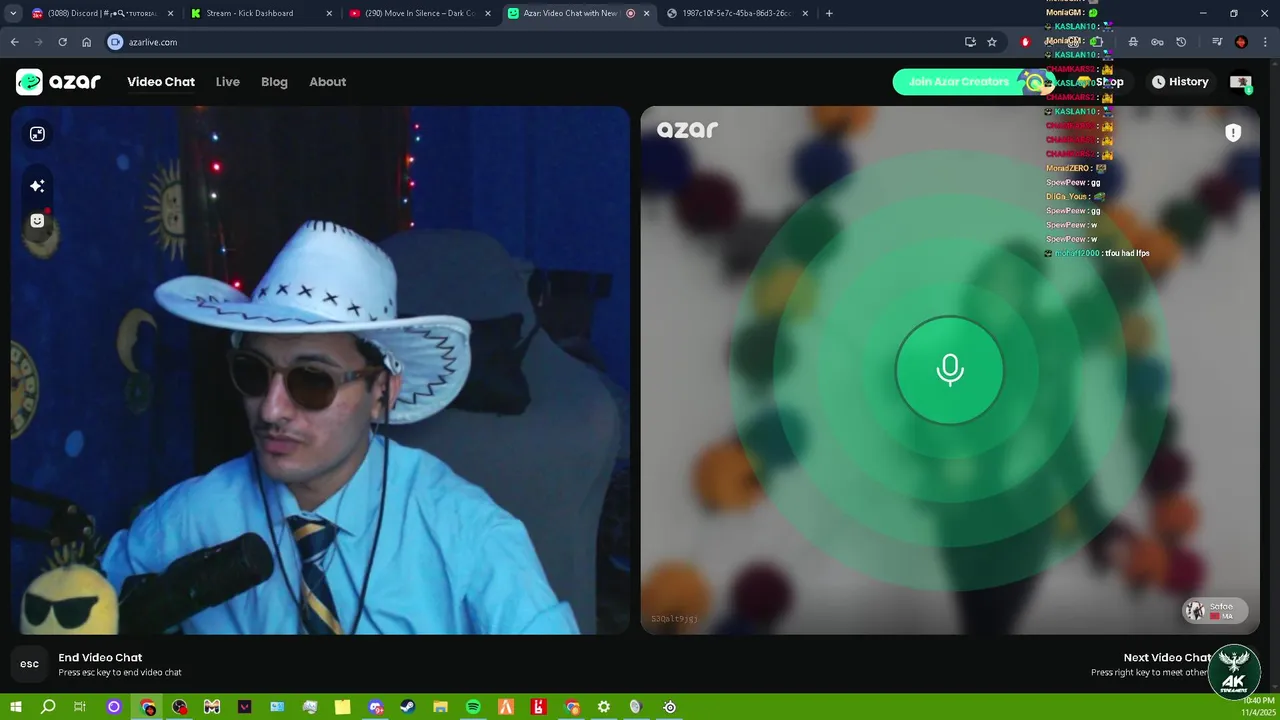Open Chrome profile avatar
This screenshot has height=720, width=1280.
pos(1241,42)
